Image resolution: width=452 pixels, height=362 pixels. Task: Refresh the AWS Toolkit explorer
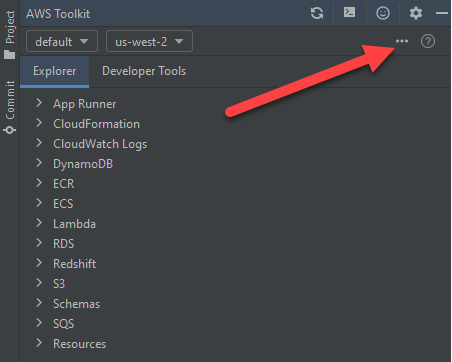(317, 13)
